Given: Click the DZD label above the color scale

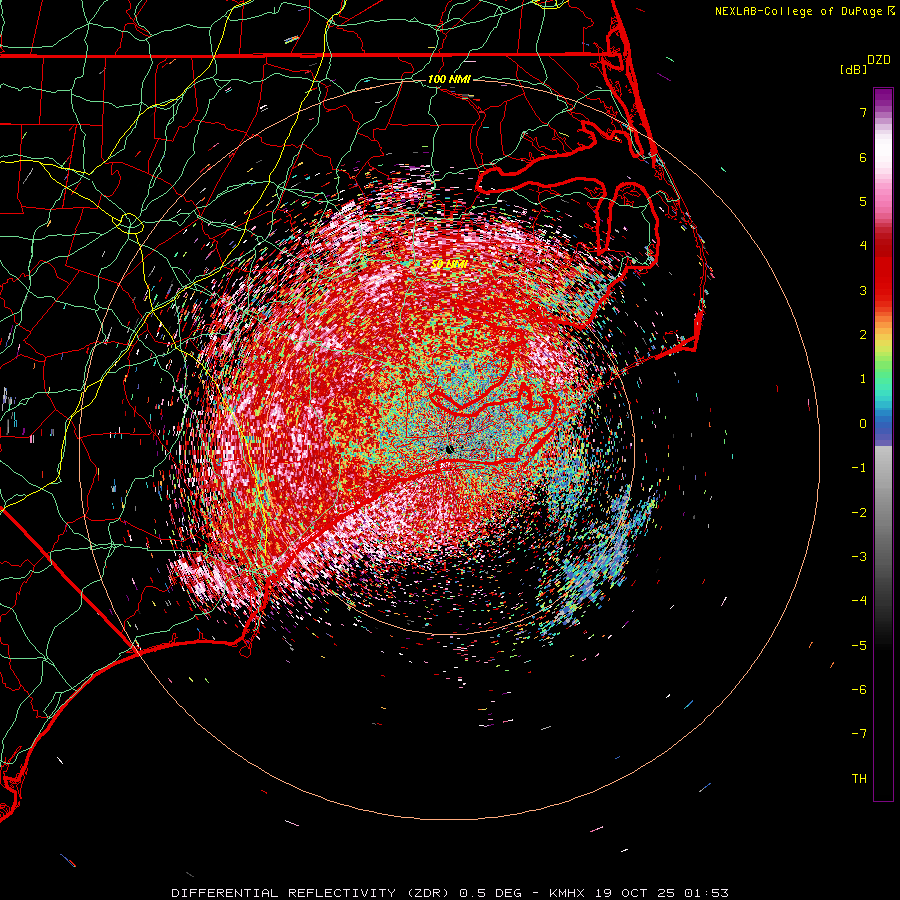Looking at the screenshot, I should point(879,60).
